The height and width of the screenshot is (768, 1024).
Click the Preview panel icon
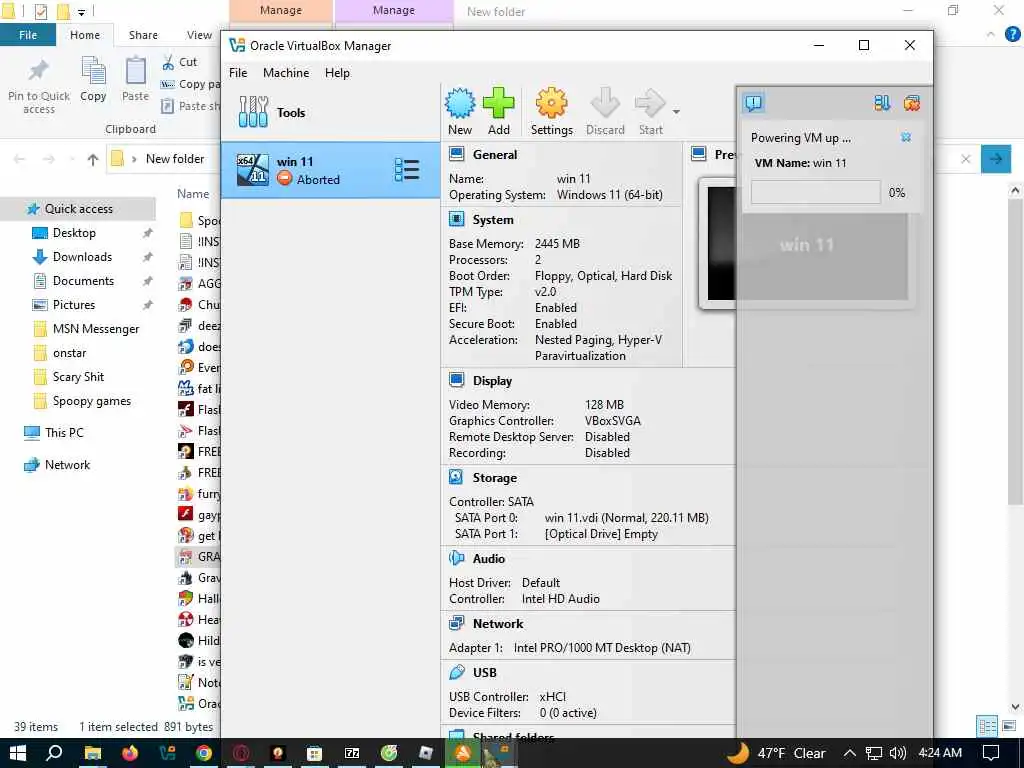[x=699, y=154]
